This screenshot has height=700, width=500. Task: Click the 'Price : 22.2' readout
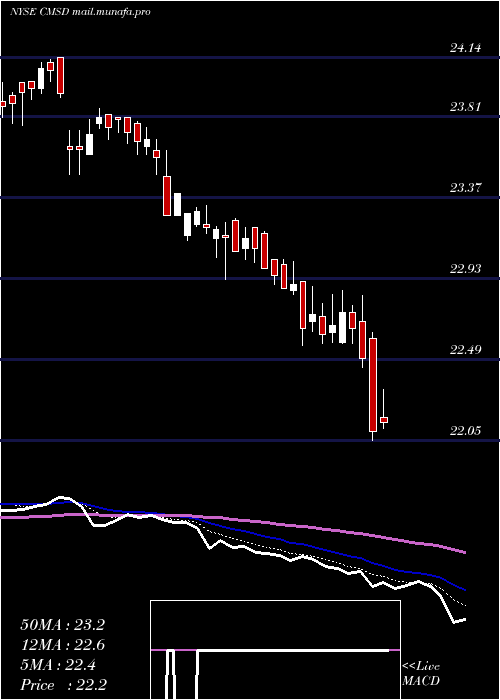coord(62,685)
